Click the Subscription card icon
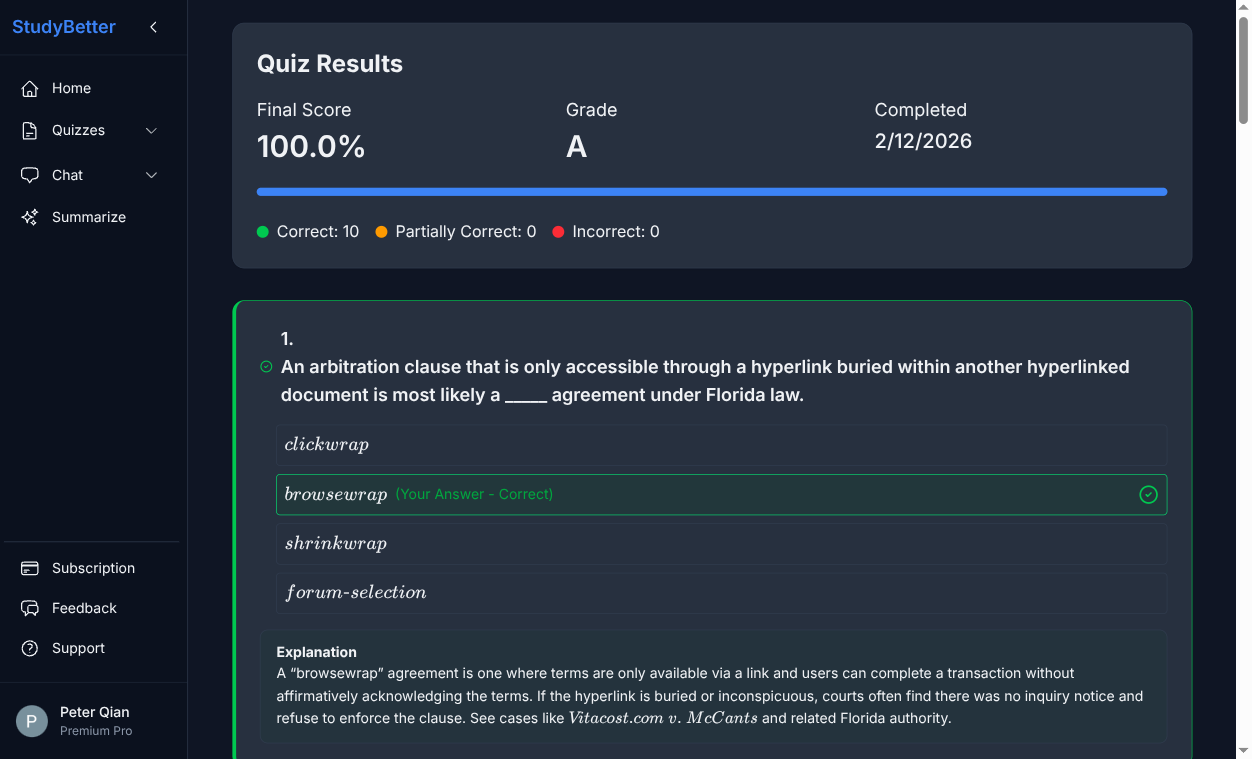1252x759 pixels. [x=30, y=567]
